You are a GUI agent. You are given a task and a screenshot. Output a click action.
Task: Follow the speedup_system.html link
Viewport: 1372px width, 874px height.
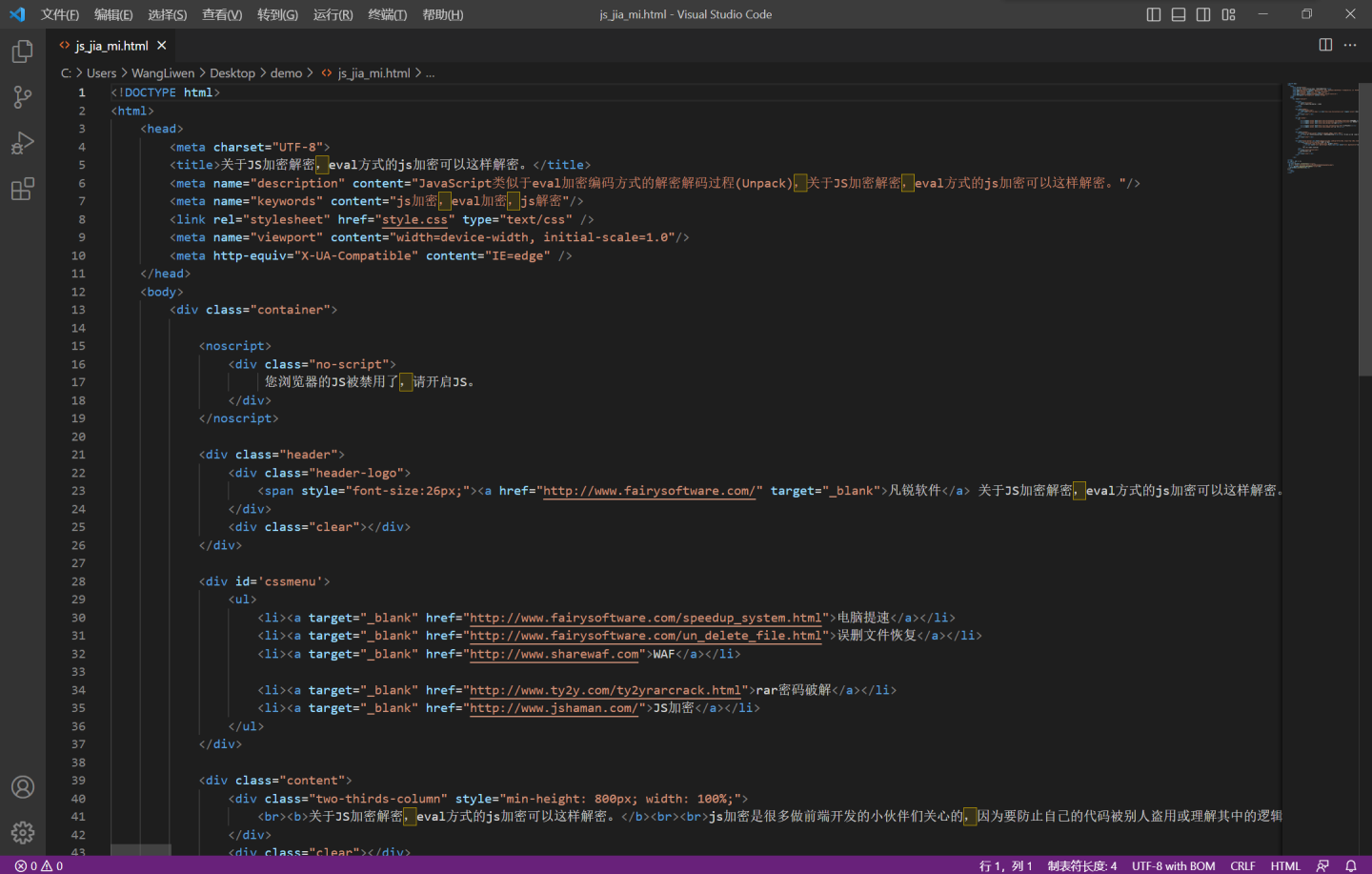pos(645,618)
